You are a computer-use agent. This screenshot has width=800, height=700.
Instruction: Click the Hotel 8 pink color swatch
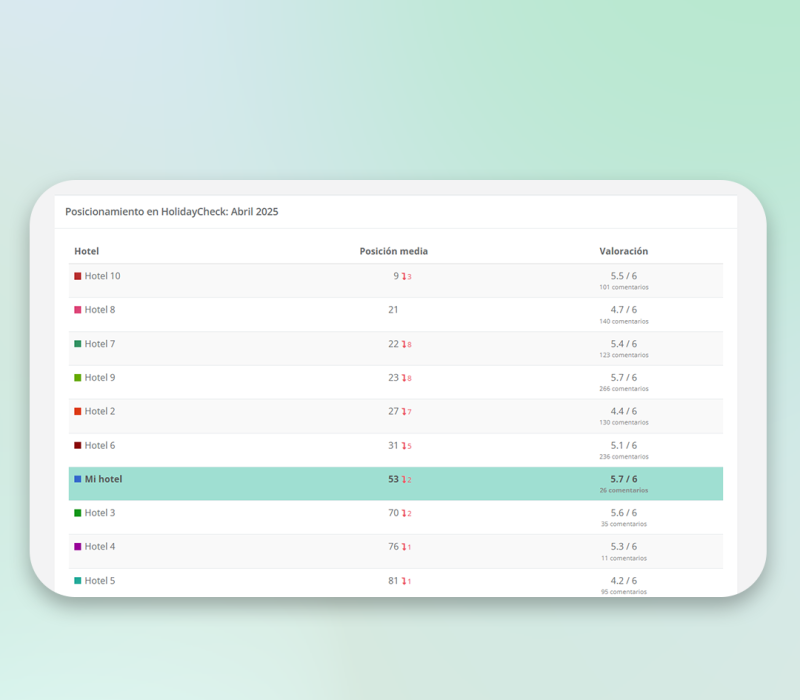78,310
